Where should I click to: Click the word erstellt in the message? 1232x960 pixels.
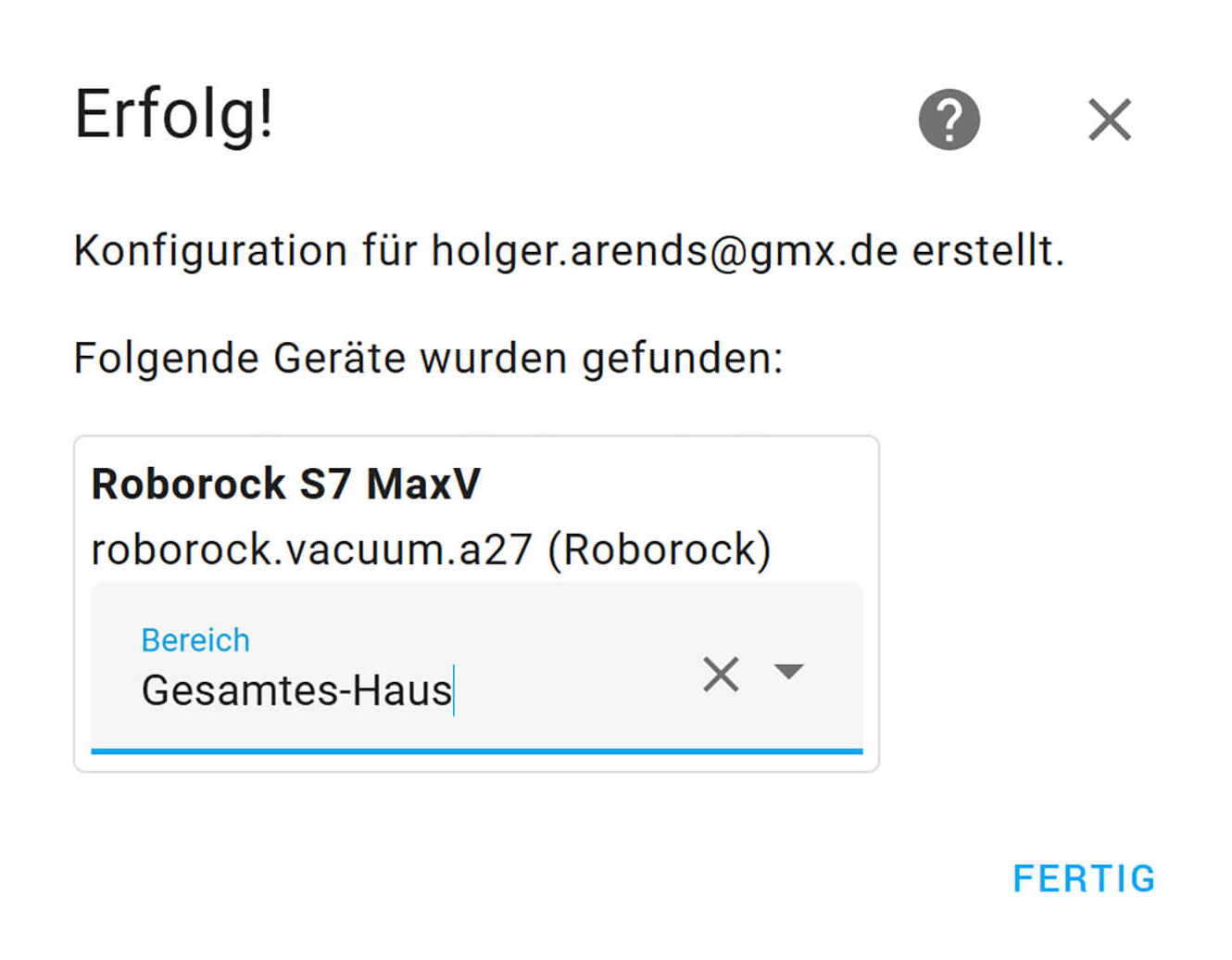(987, 251)
